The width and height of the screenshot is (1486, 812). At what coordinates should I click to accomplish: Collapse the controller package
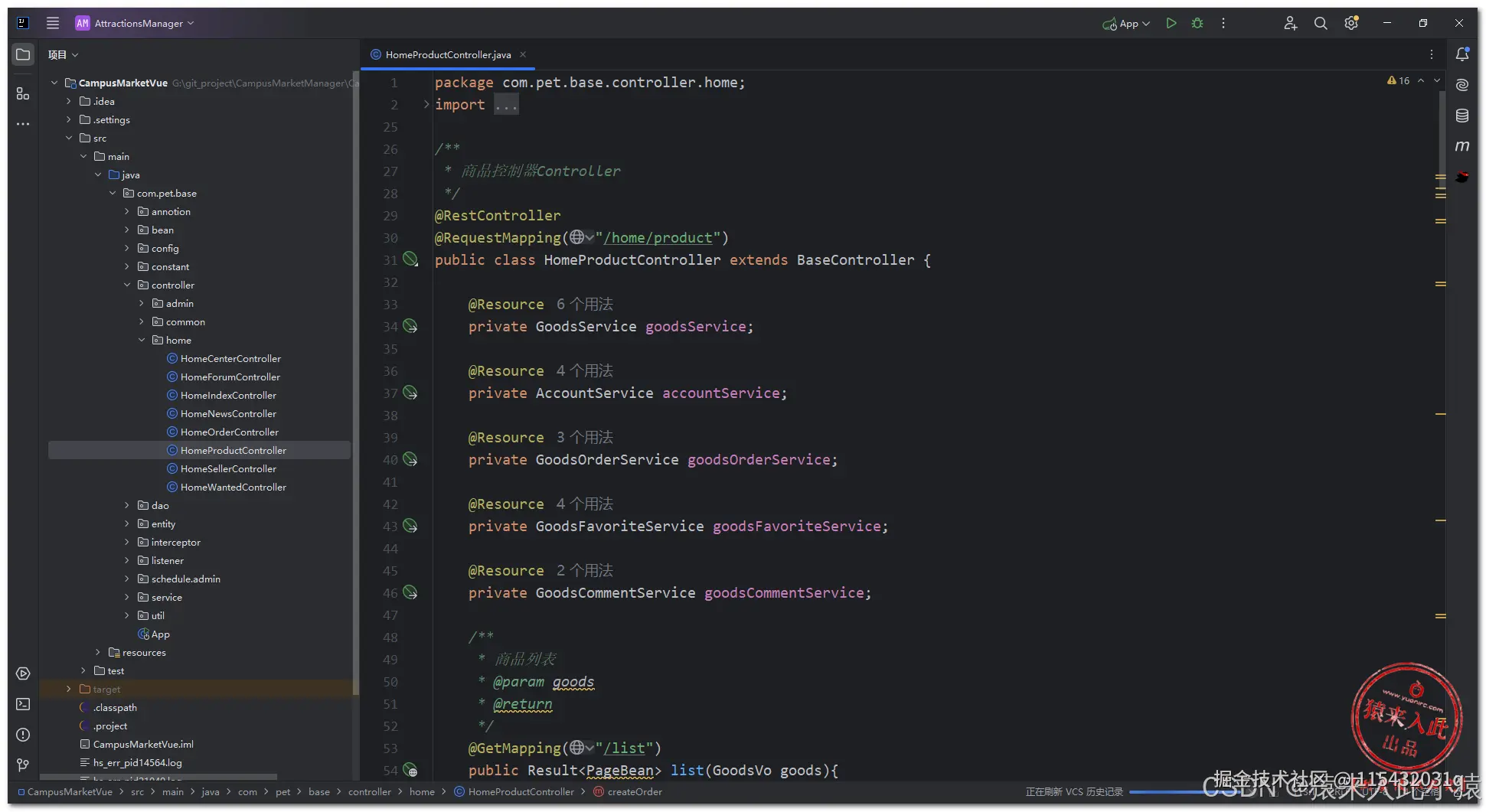coord(127,285)
